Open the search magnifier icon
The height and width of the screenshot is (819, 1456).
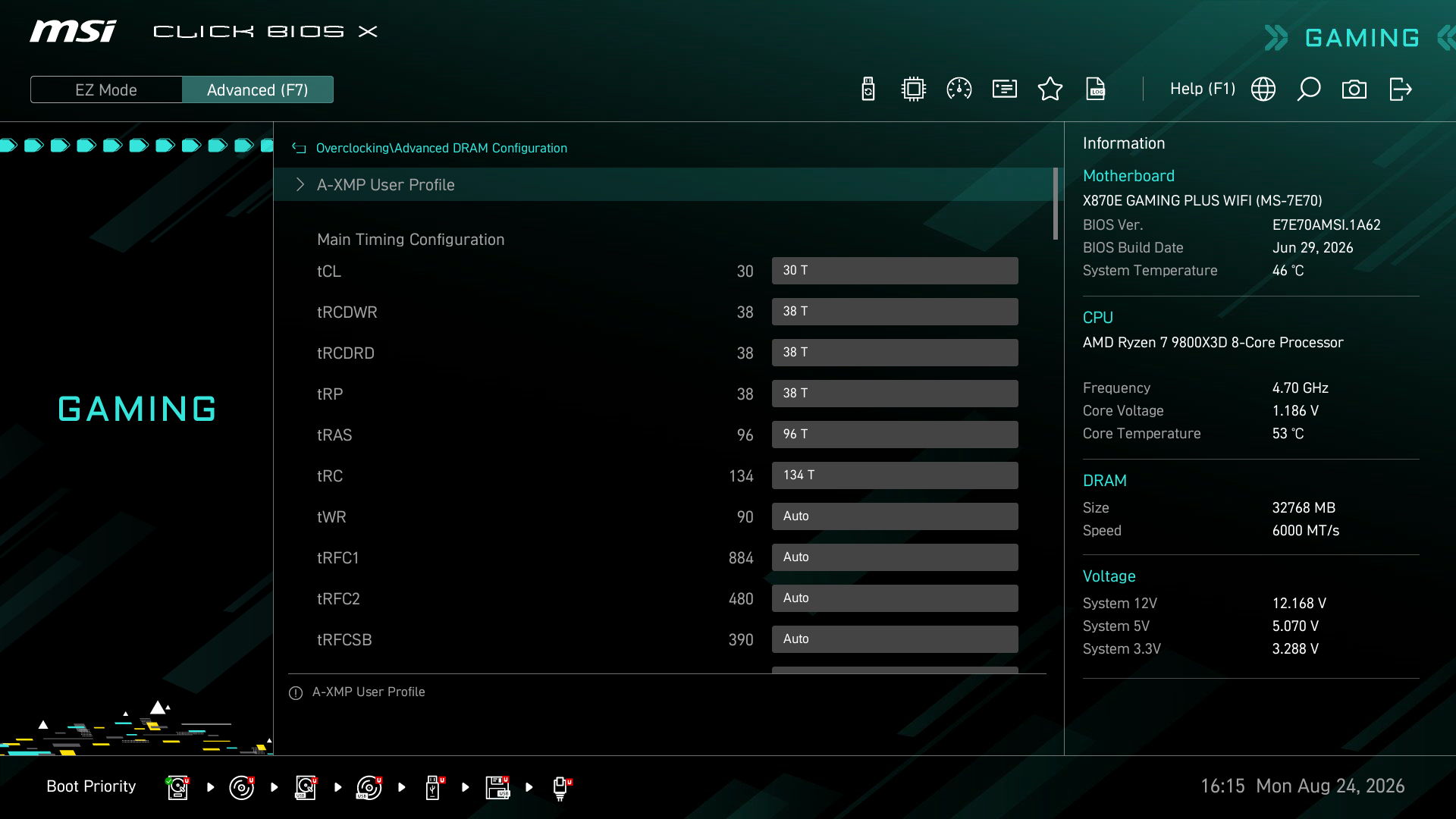coord(1309,89)
